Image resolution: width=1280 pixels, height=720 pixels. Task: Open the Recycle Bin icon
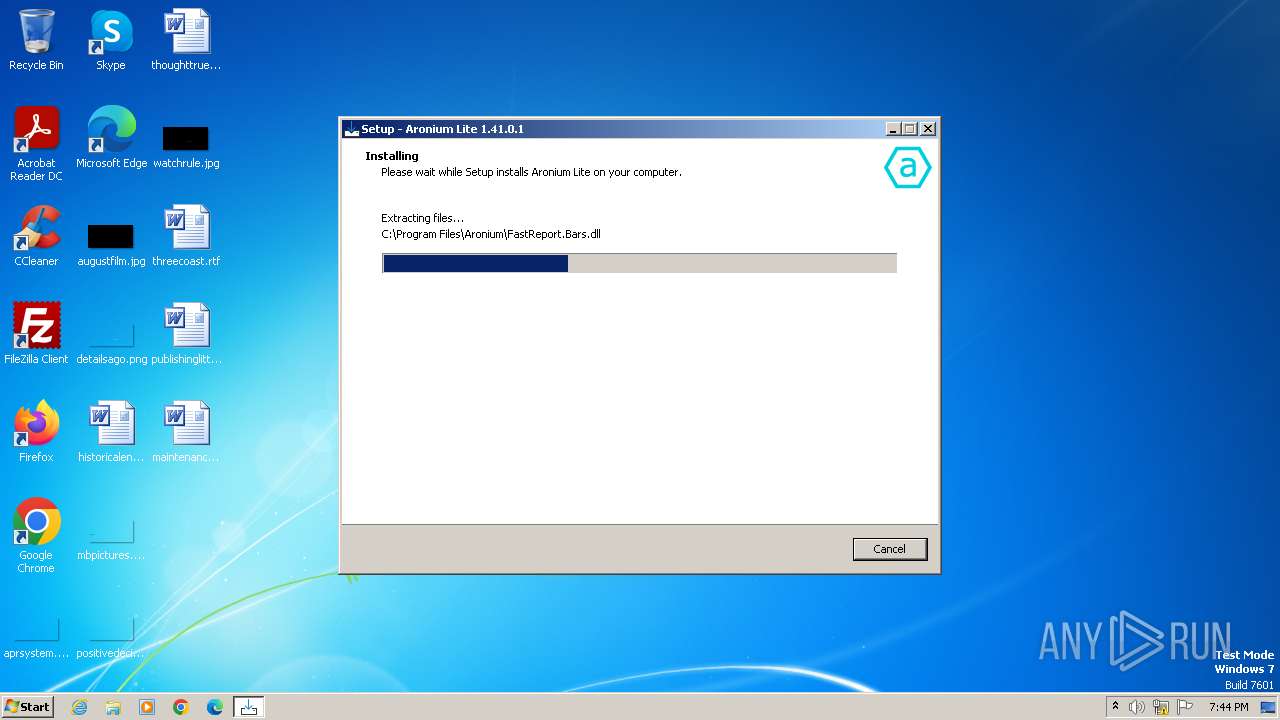point(36,40)
